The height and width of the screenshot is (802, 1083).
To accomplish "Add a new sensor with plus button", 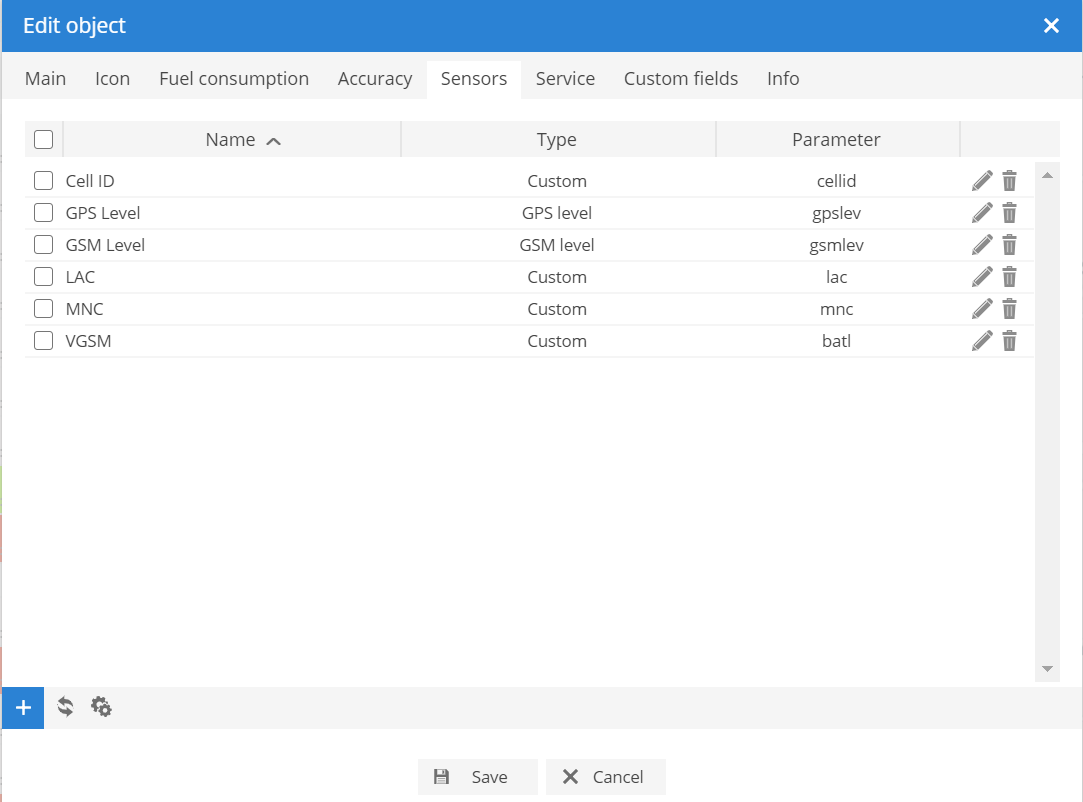I will tap(23, 708).
